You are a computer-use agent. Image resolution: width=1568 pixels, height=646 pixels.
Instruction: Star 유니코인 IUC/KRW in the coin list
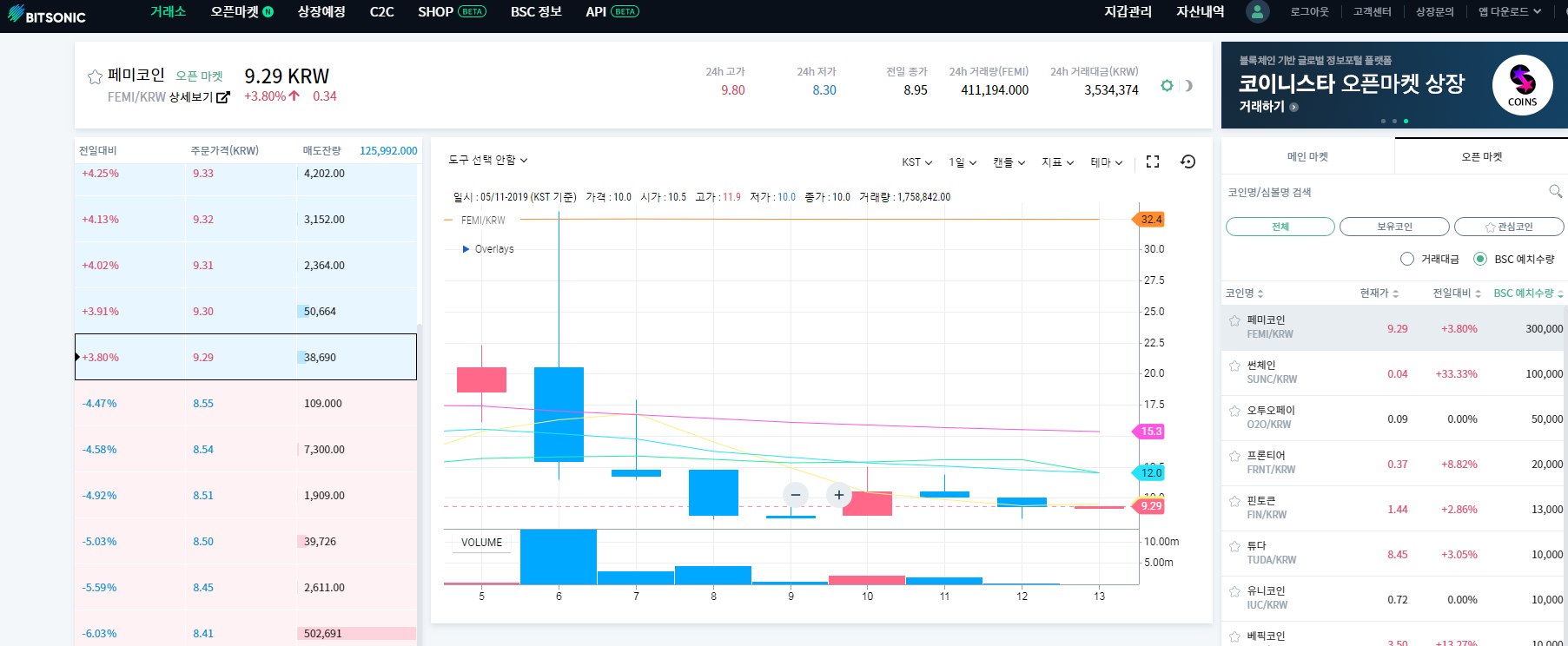(1234, 592)
